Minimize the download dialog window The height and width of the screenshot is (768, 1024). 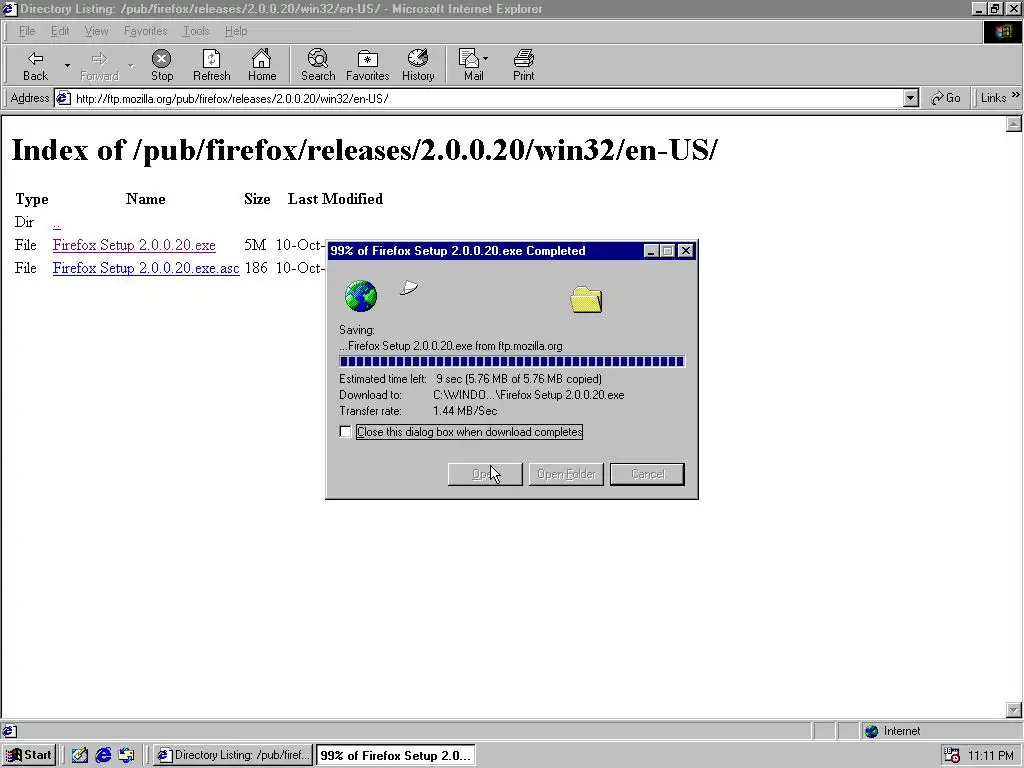click(651, 251)
